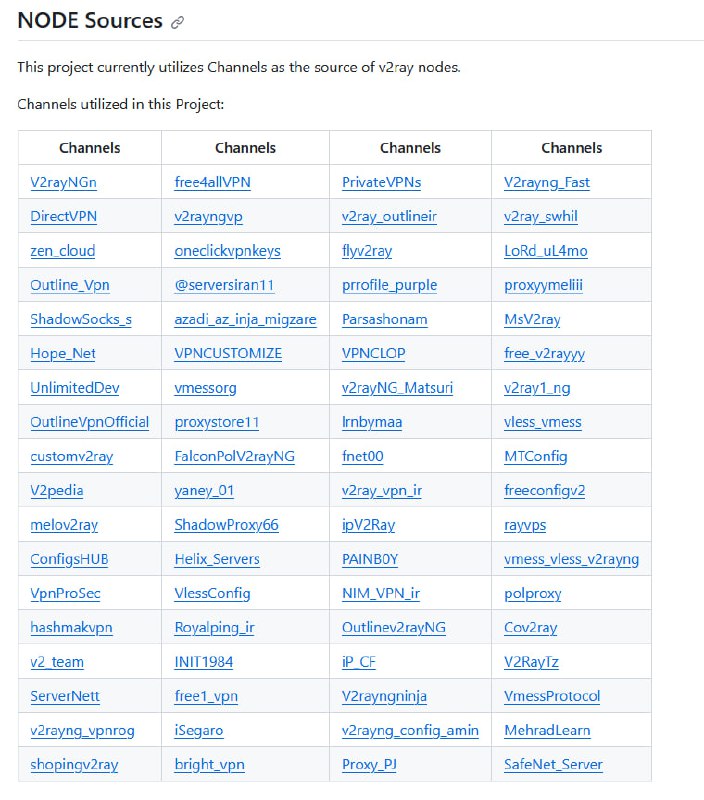This screenshot has height=800, width=704.
Task: Follow the freeconfigv2 link
Action: [545, 490]
